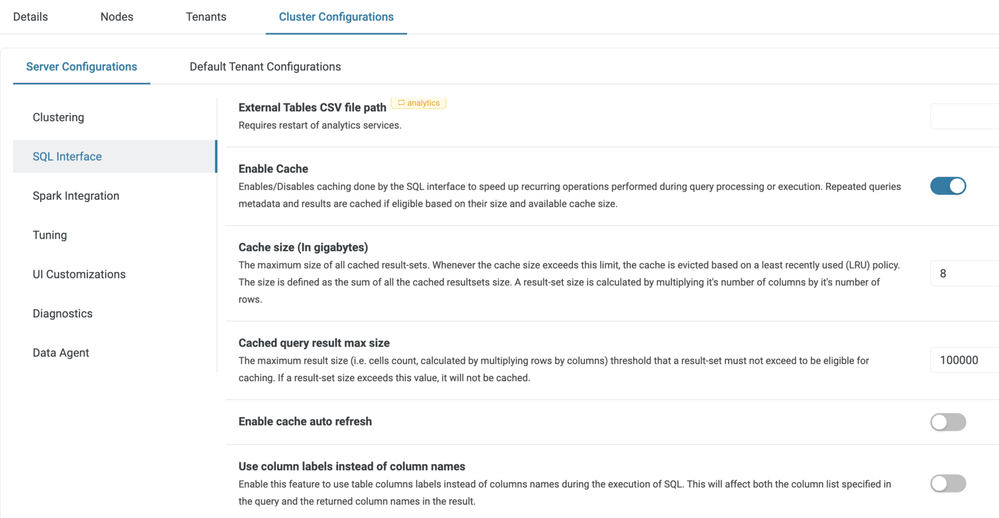
Task: Select the Cluster Configurations tab
Action: (x=336, y=17)
